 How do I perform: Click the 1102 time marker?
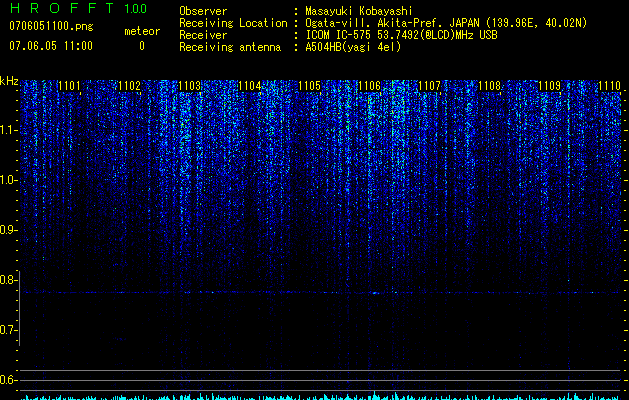coord(130,85)
